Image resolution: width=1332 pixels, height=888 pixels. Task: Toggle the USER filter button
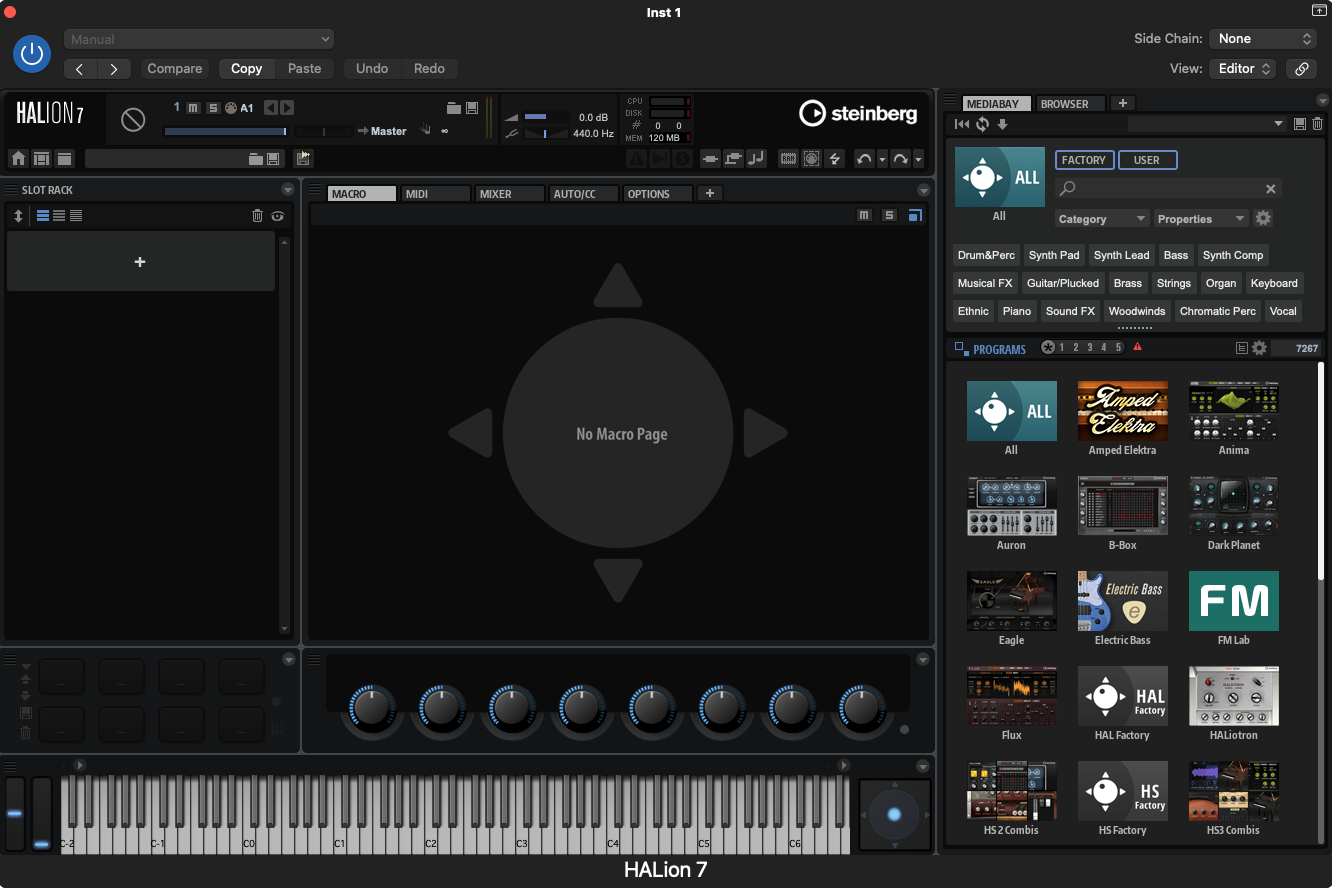coord(1147,160)
